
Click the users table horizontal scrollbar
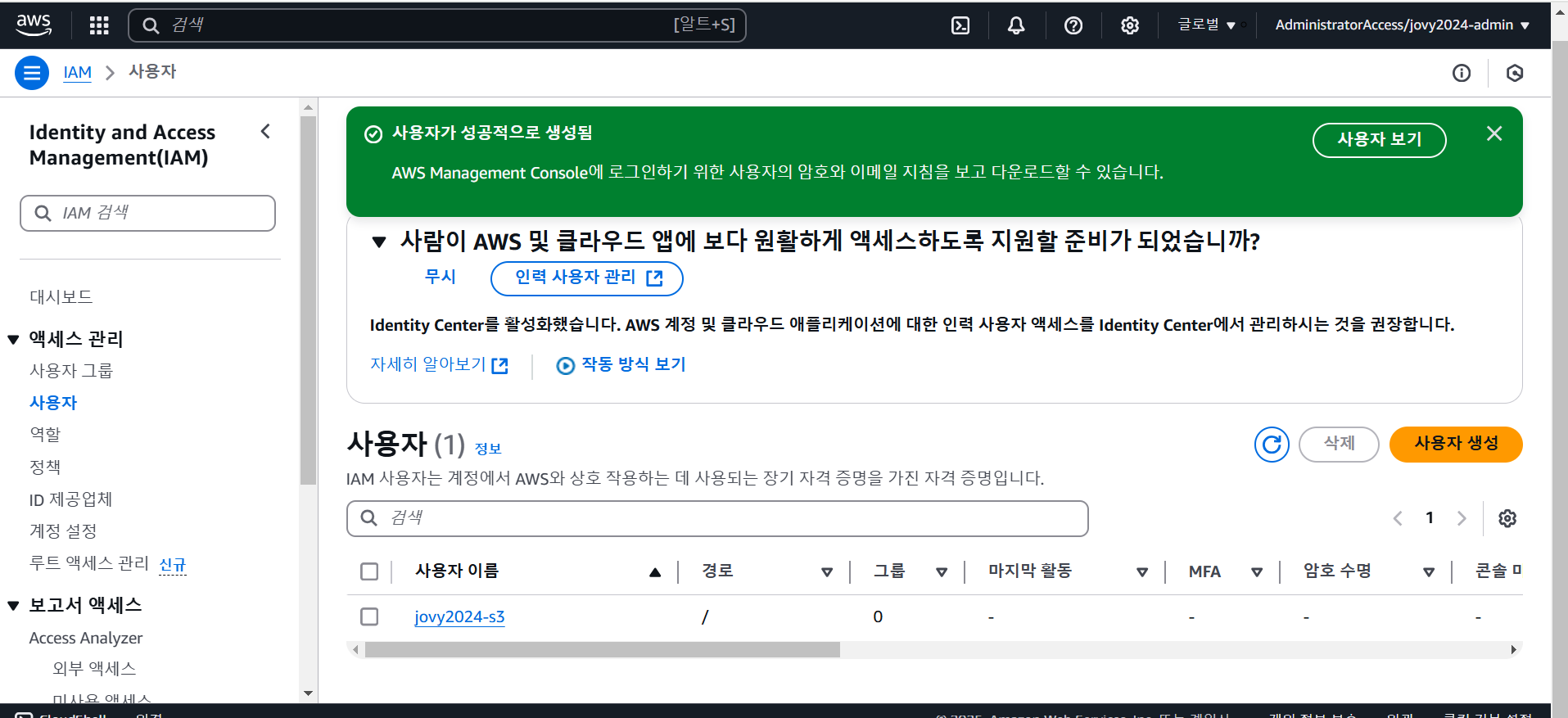coord(603,650)
